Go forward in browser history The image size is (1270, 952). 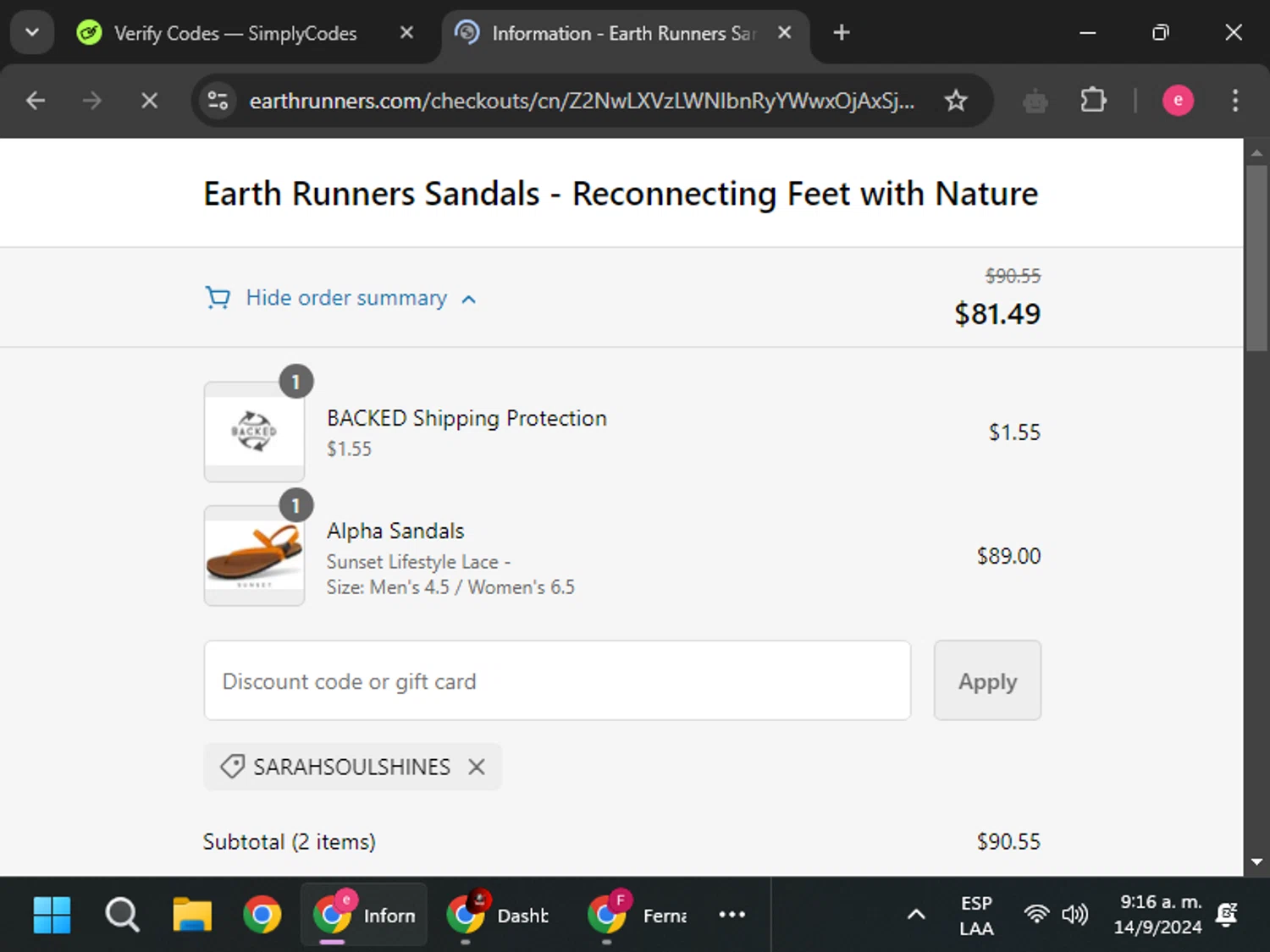[91, 101]
